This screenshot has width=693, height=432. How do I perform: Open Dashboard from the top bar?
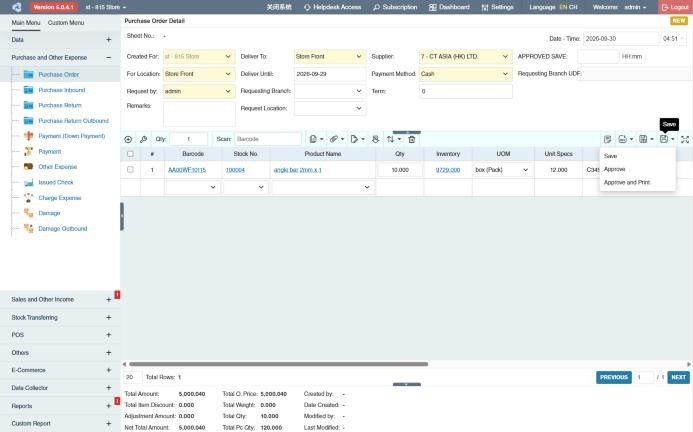coord(449,7)
